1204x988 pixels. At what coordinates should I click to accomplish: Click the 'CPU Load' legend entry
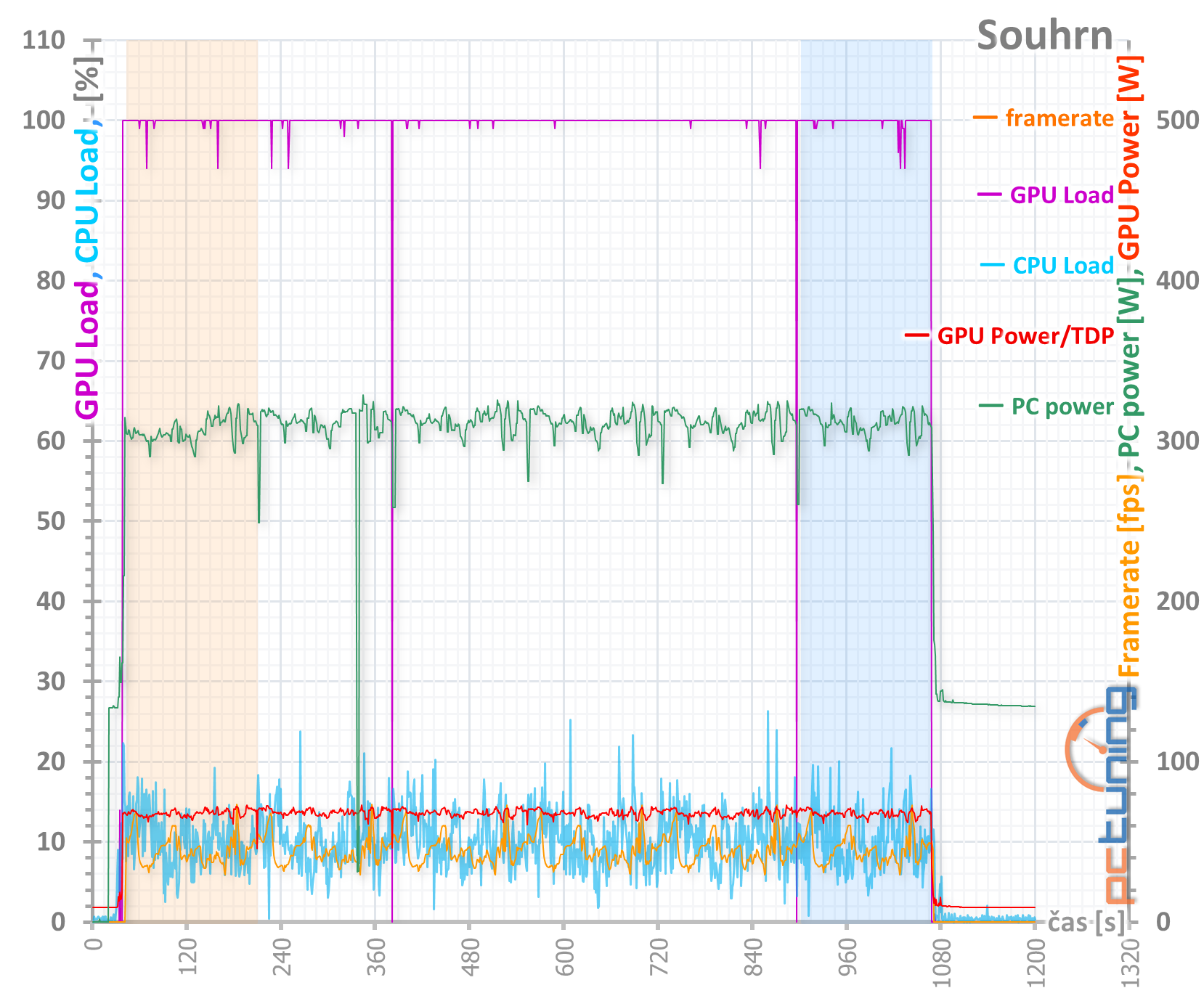(1063, 265)
